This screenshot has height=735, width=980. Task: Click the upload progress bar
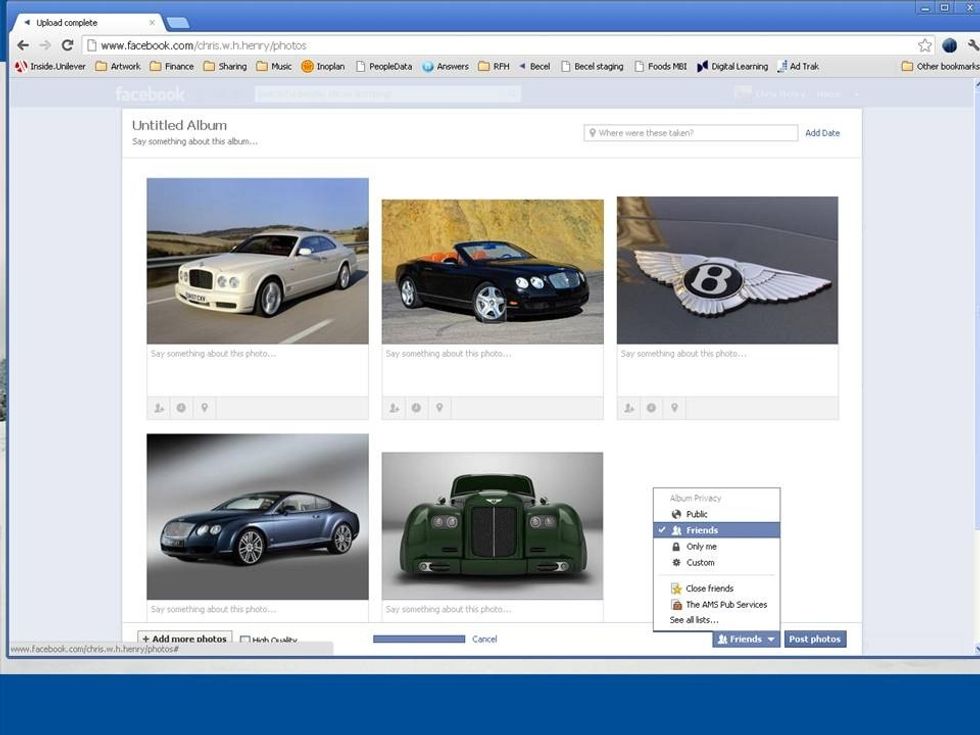(x=419, y=639)
